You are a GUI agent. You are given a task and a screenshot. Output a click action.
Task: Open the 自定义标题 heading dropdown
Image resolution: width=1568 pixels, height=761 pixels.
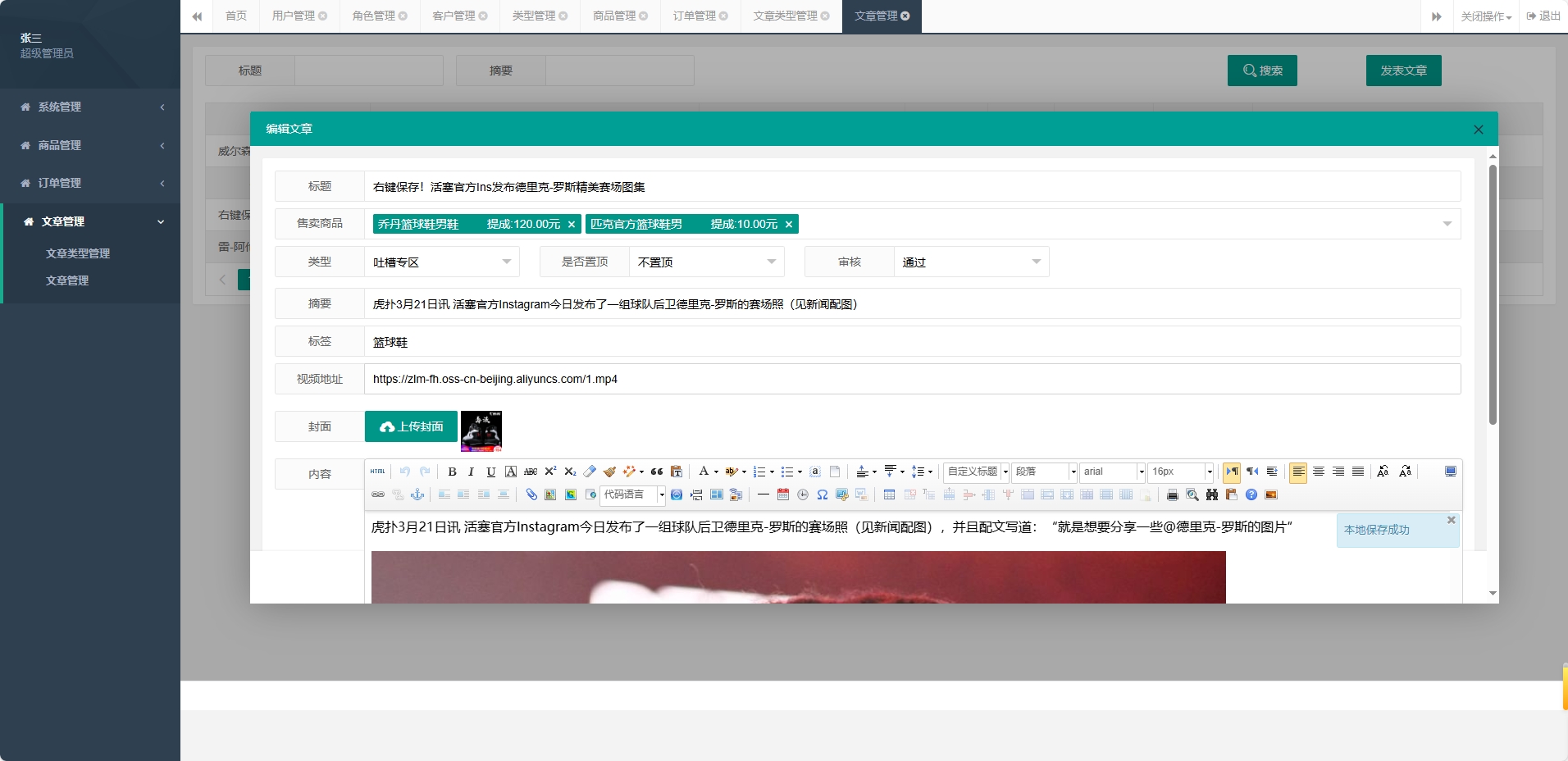[977, 472]
